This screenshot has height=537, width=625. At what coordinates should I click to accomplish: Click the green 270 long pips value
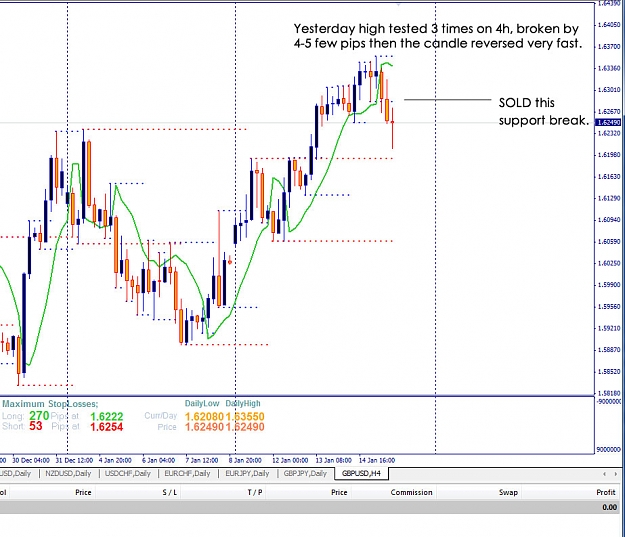[x=39, y=416]
